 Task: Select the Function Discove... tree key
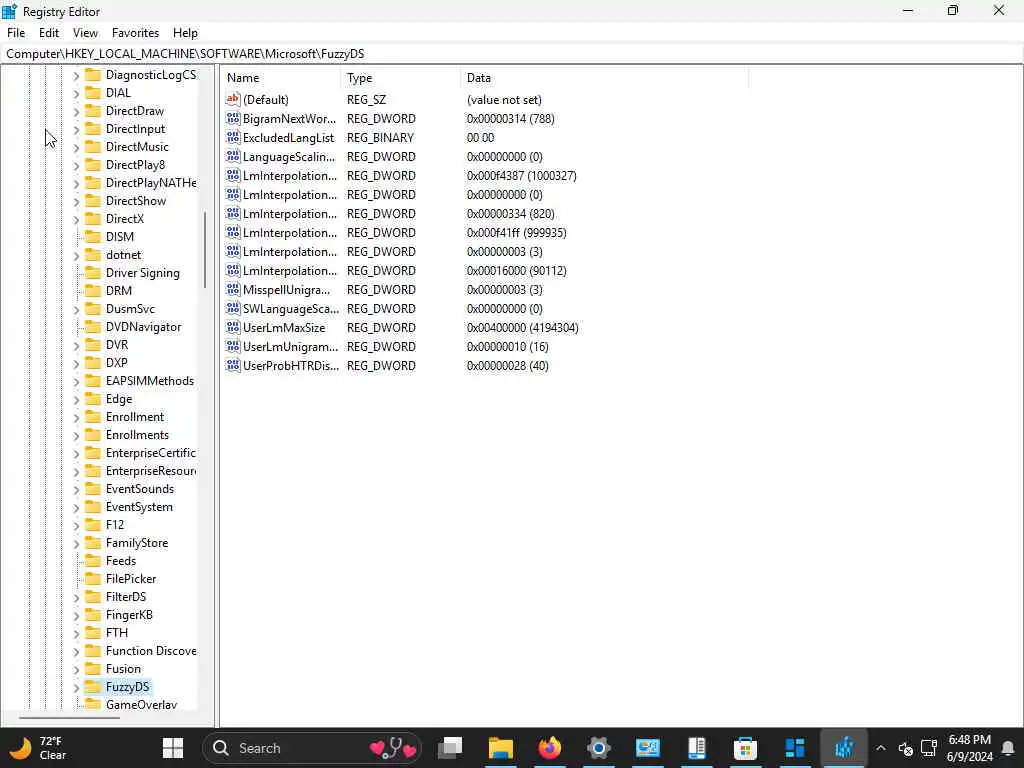(x=151, y=650)
